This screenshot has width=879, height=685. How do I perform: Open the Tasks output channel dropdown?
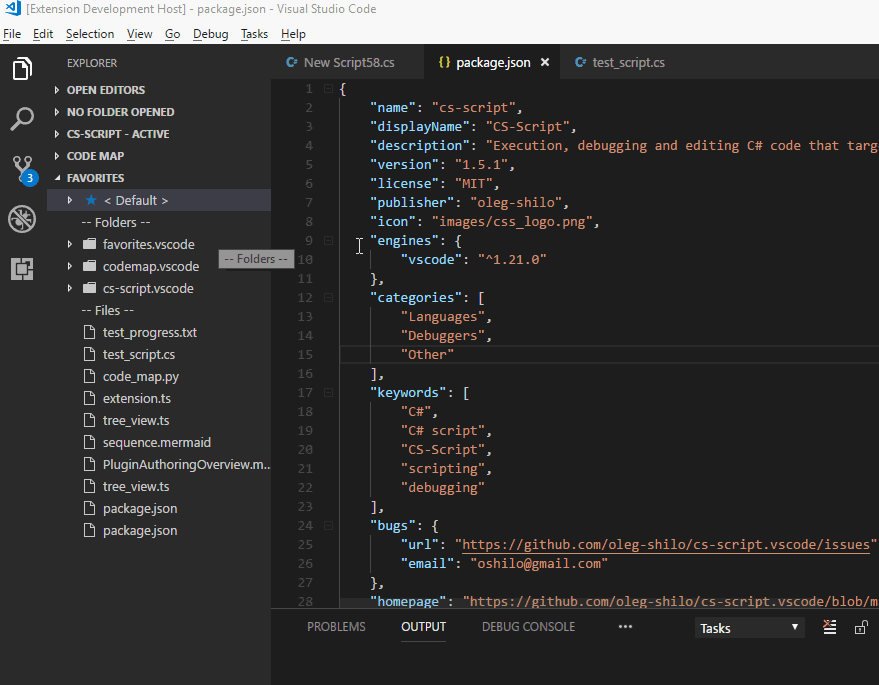750,628
